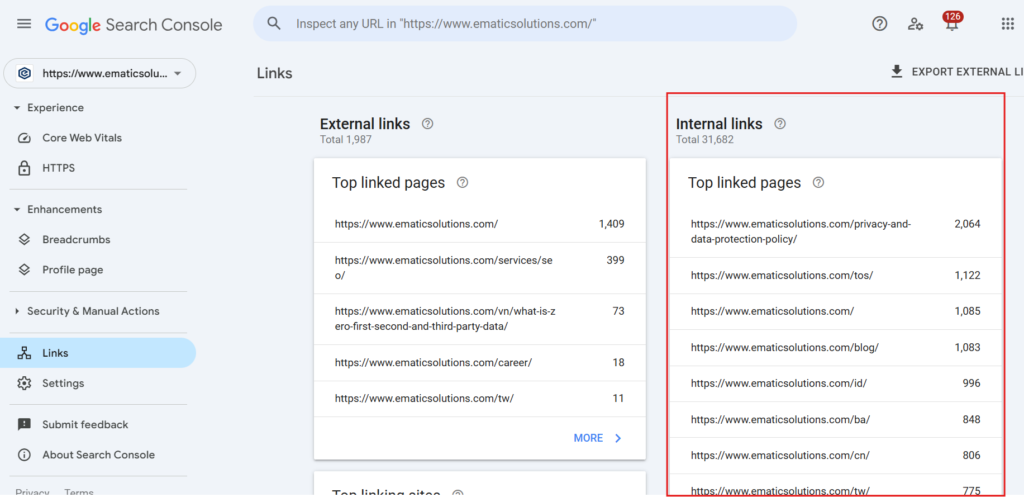Image resolution: width=1024 pixels, height=497 pixels.
Task: Click help icon beside External Top linked pages
Action: click(462, 183)
